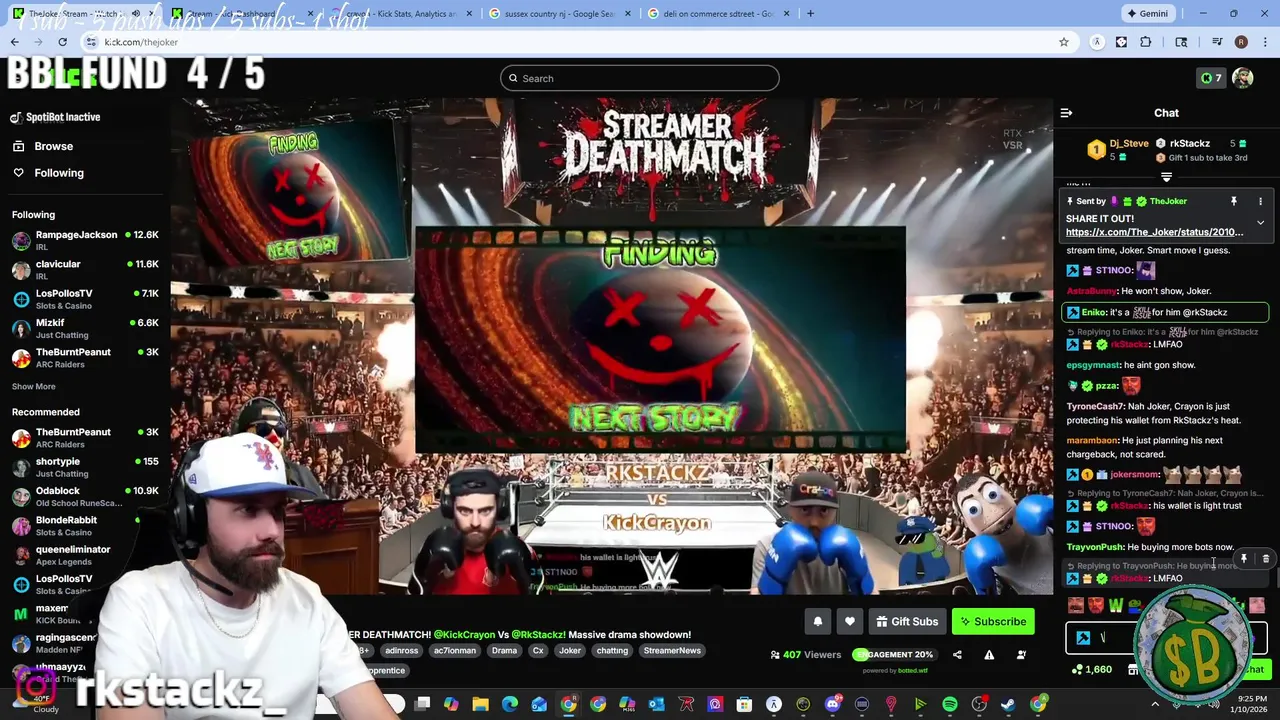Click the @RkStackz mention in the stream title

pyautogui.click(x=538, y=635)
